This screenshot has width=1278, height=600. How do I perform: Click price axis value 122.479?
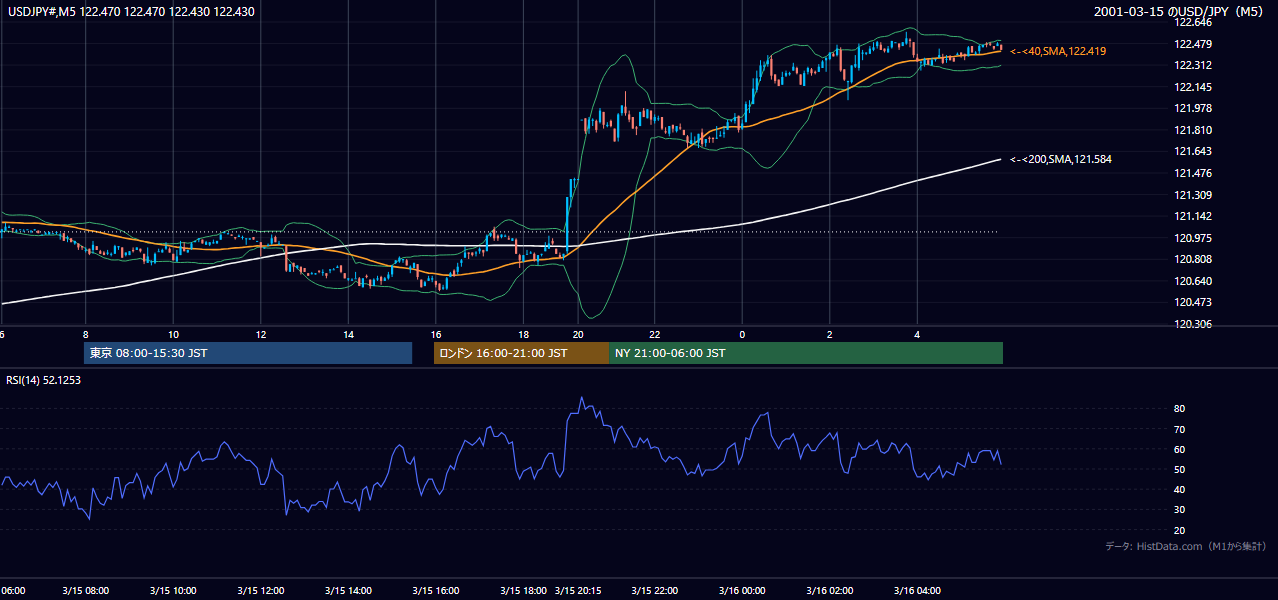tap(1194, 44)
